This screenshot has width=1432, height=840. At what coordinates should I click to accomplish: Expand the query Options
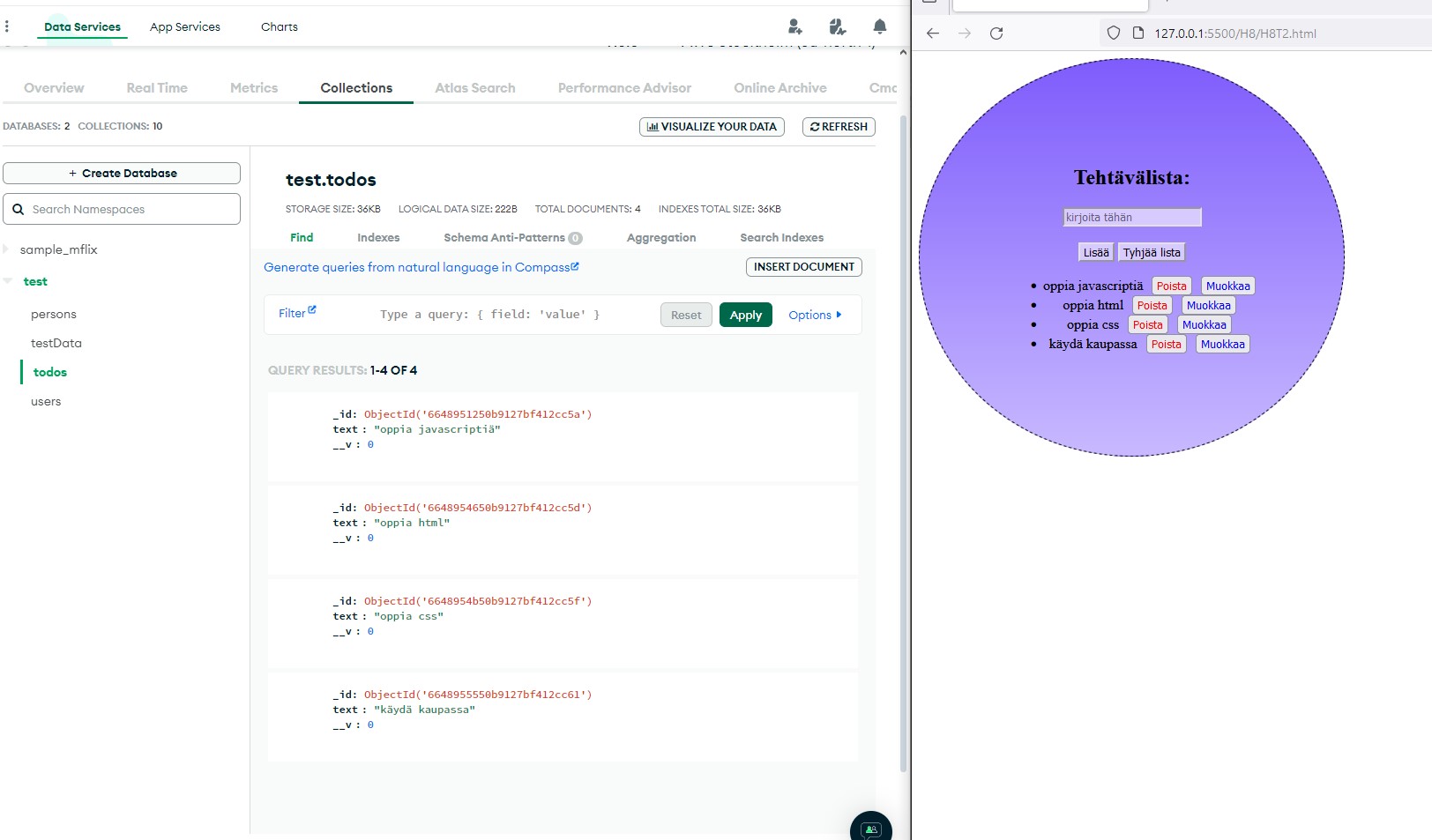tap(815, 315)
